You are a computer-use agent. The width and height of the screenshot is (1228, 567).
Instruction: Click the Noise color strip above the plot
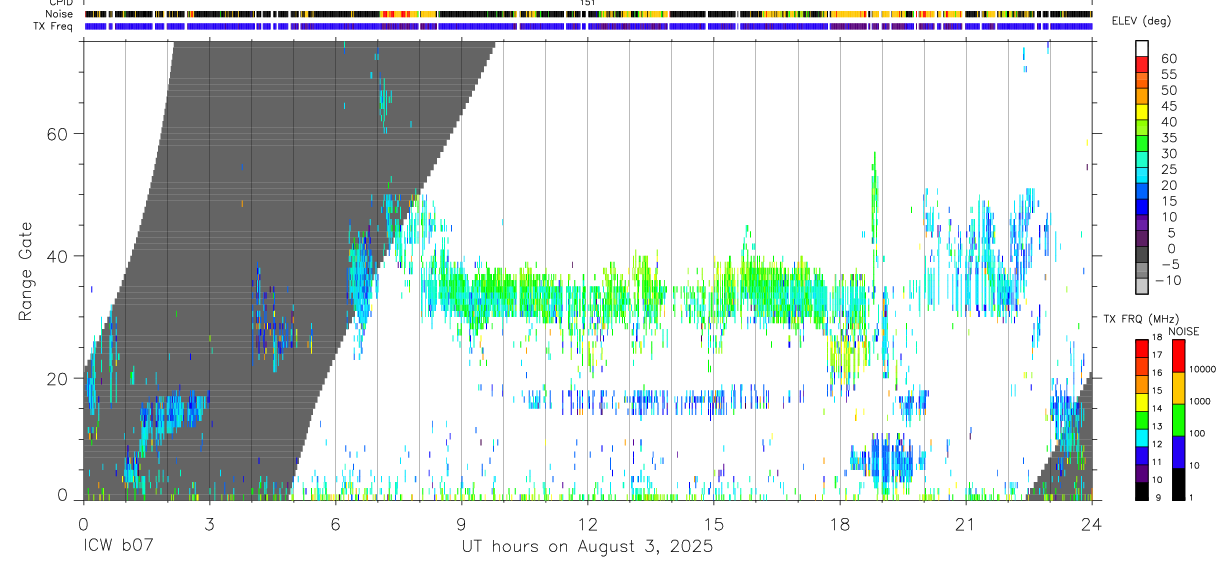pyautogui.click(x=588, y=14)
